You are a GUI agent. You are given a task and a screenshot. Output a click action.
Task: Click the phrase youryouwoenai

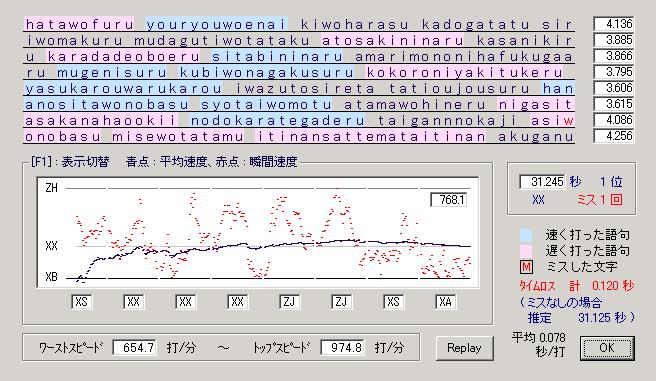pyautogui.click(x=216, y=24)
